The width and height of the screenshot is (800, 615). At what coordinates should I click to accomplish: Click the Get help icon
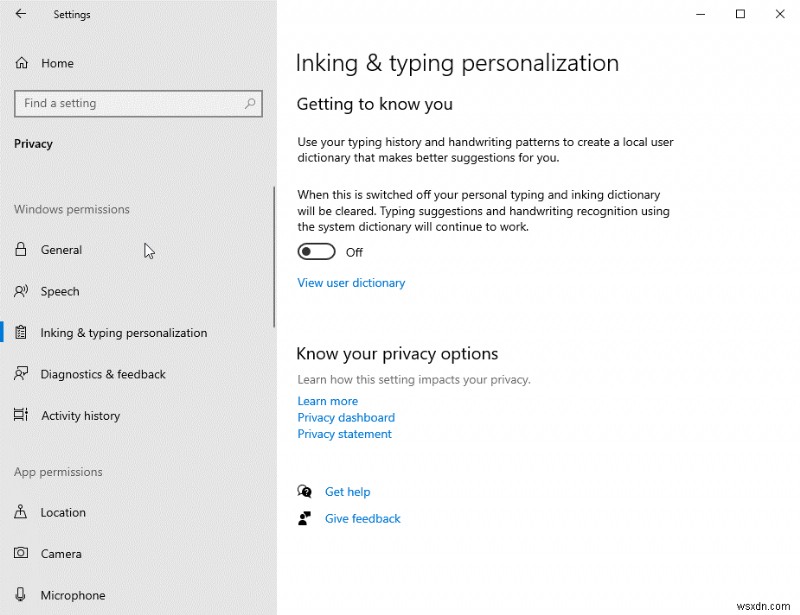pos(304,491)
